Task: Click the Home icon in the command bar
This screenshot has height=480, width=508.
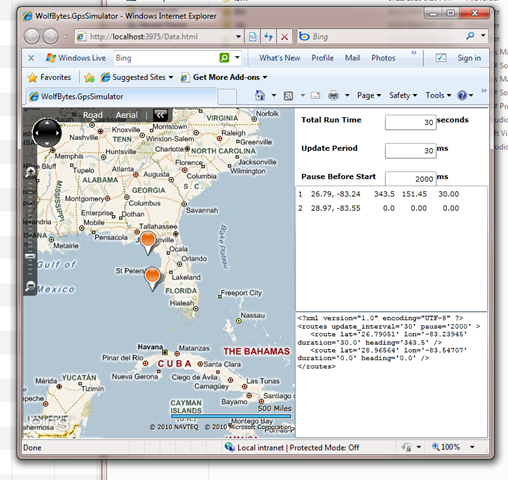Action: click(260, 95)
